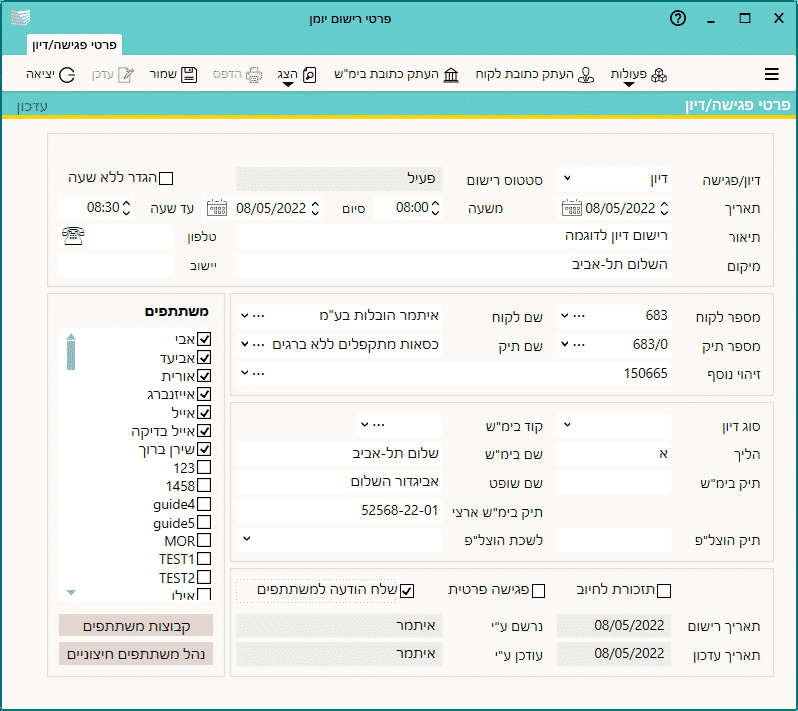
Task: Click the שם בימ"ש court name field
Action: (339, 453)
